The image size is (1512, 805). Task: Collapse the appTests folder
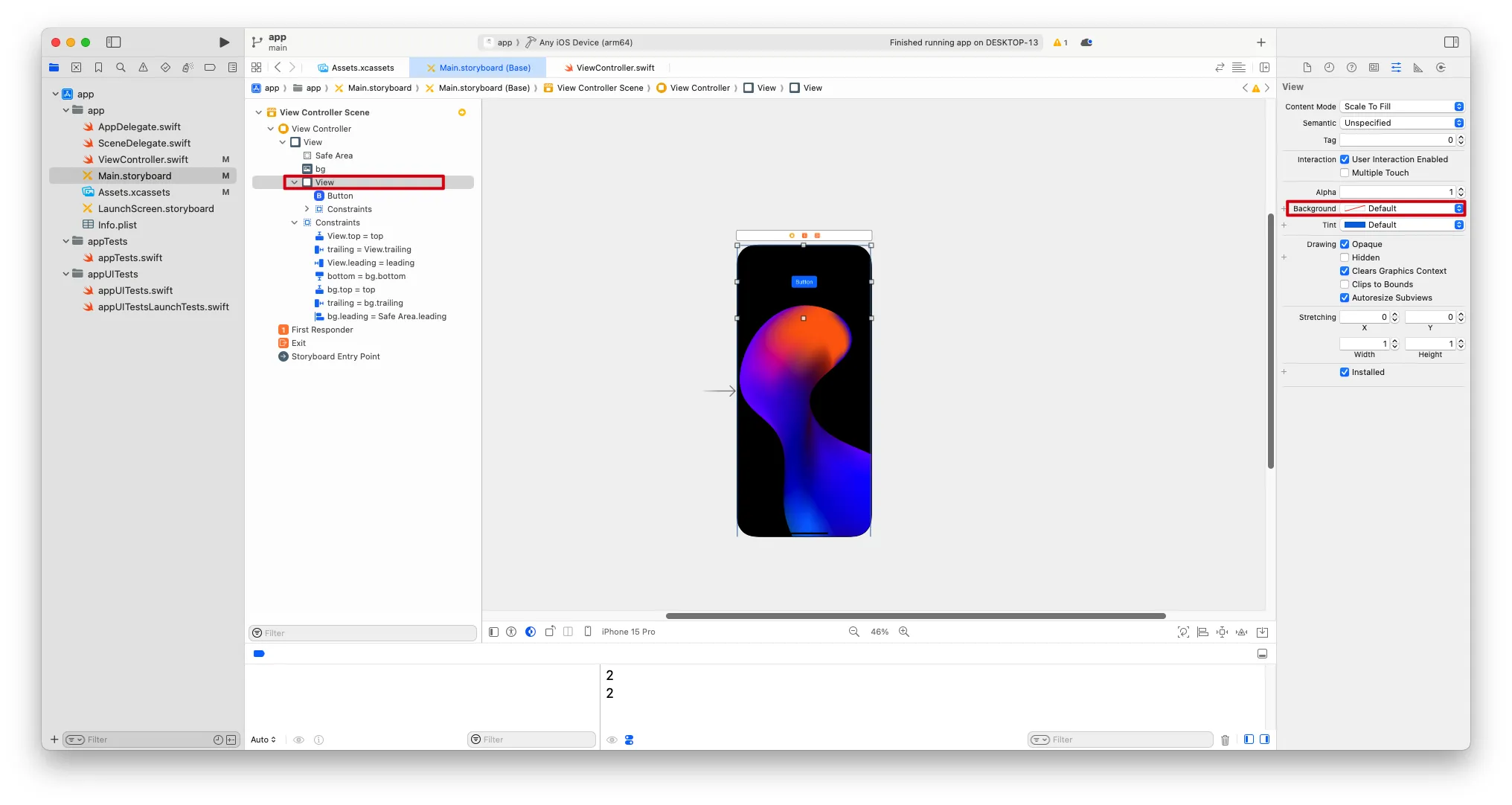66,241
